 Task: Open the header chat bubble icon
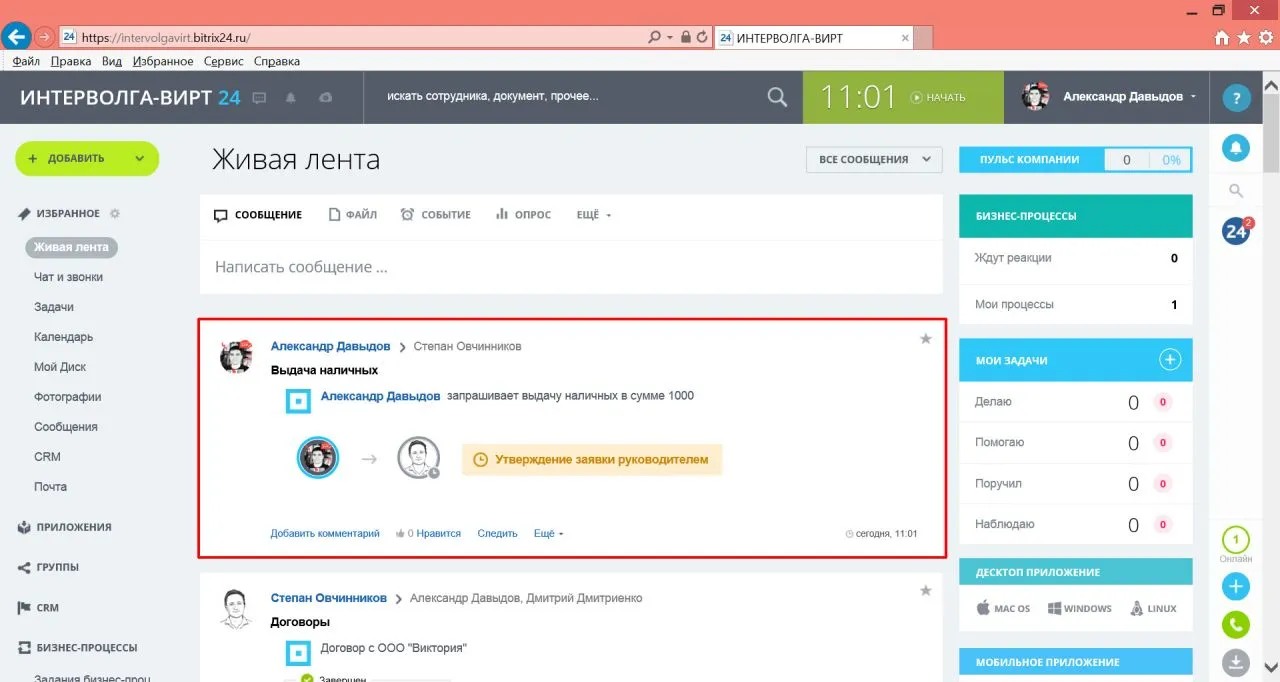pyautogui.click(x=259, y=98)
